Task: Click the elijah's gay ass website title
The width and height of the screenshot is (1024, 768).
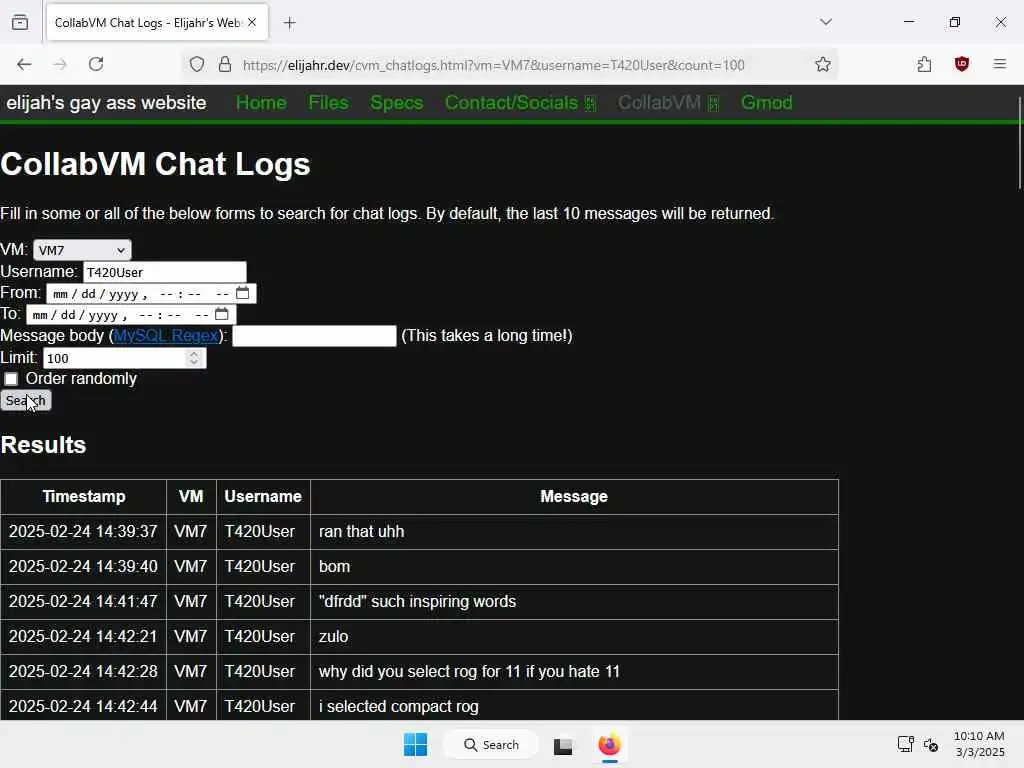Action: click(106, 103)
